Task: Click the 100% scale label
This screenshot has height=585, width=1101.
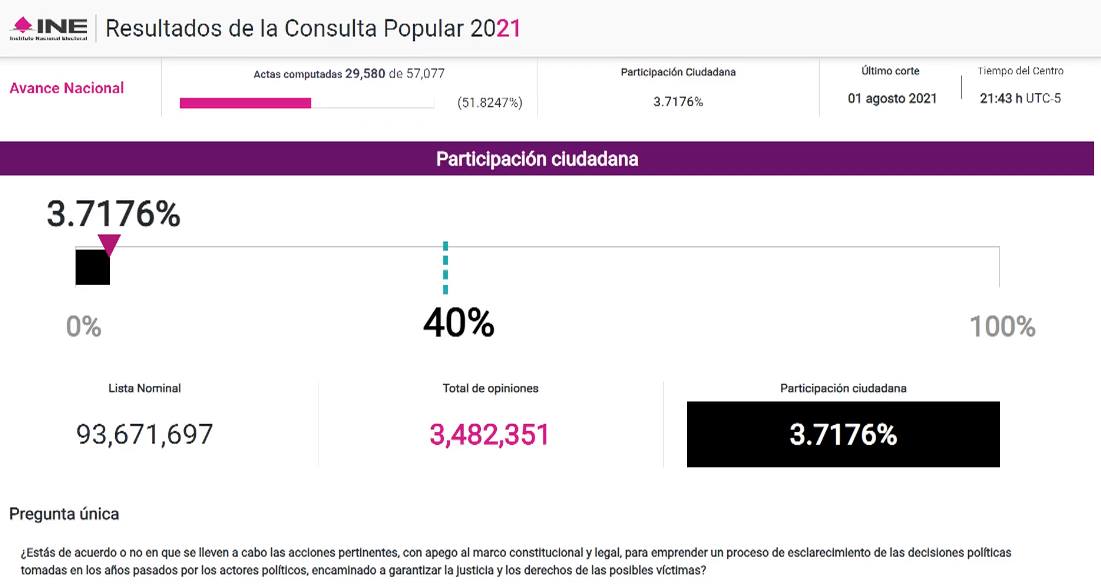Action: pos(1003,327)
